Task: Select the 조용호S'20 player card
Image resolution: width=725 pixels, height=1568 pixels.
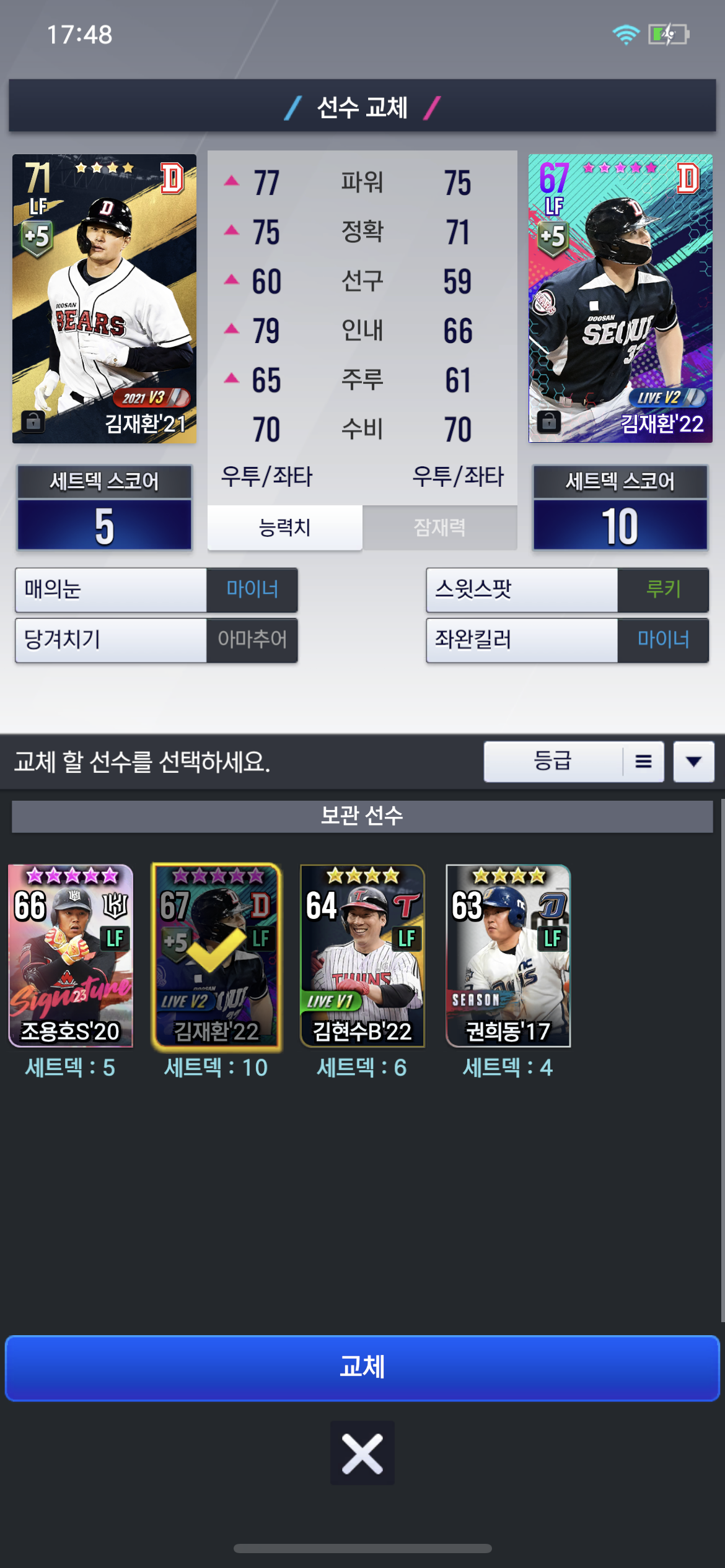Action: coord(71,956)
